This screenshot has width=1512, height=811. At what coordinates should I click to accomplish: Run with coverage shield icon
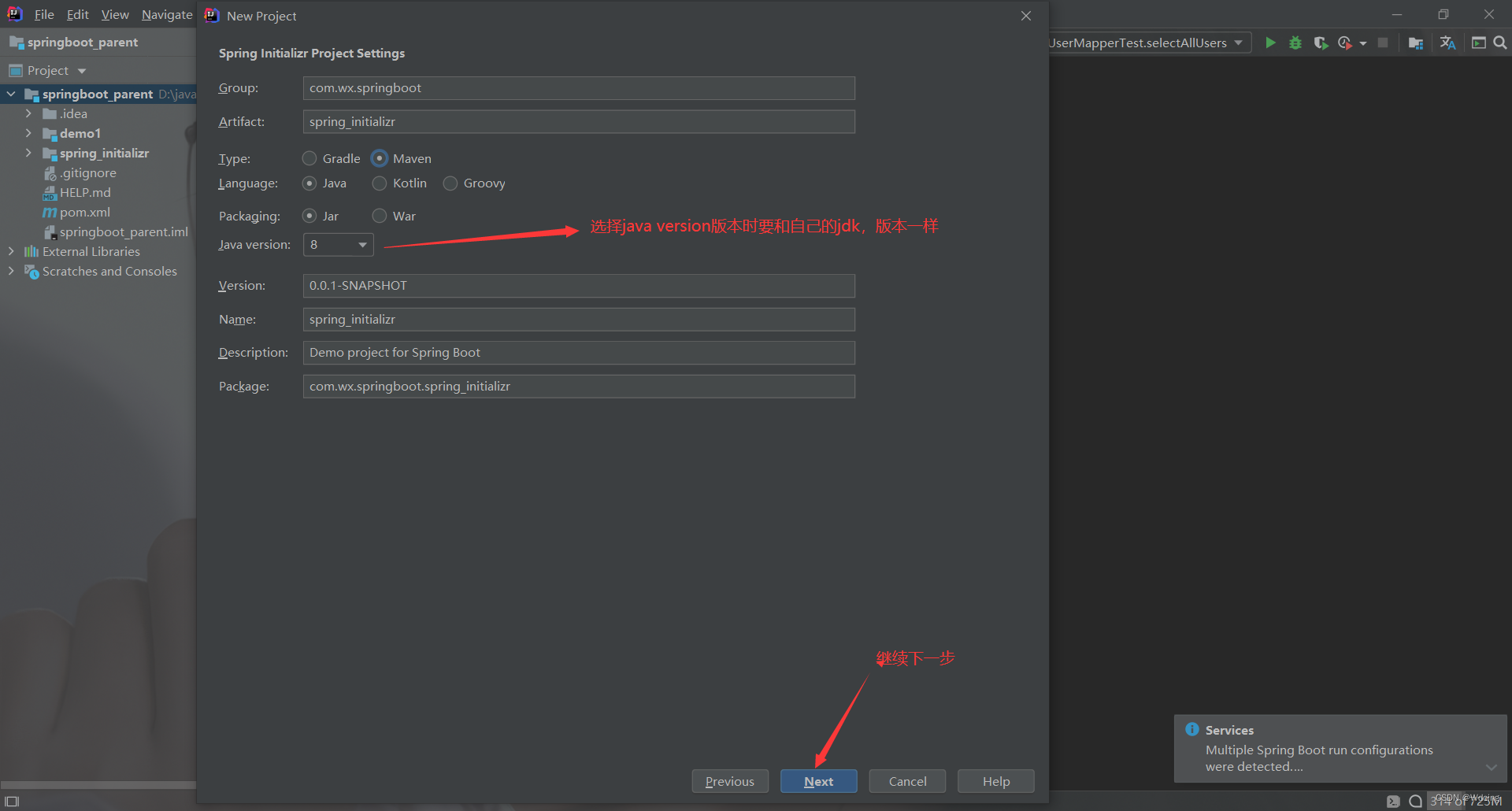[1321, 43]
